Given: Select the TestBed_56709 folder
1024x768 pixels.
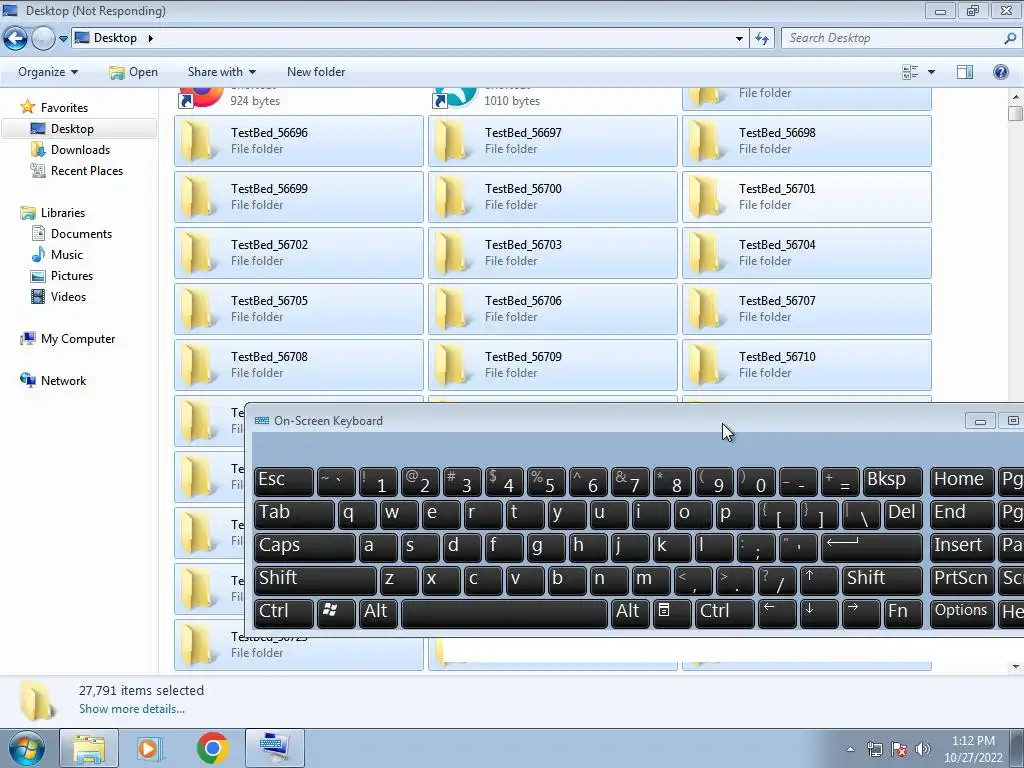Looking at the screenshot, I should pos(552,365).
